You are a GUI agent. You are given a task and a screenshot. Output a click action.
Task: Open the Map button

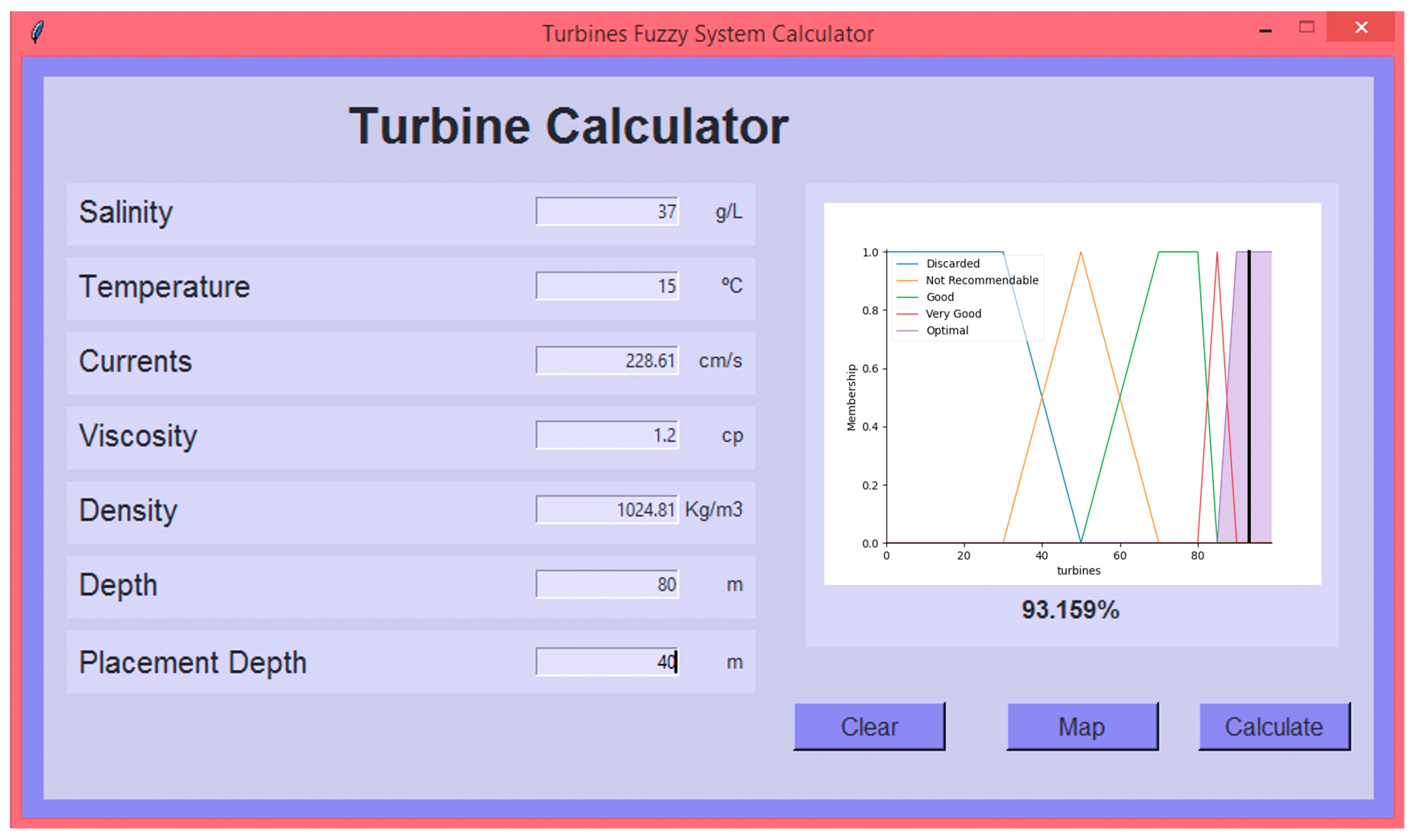click(1082, 727)
